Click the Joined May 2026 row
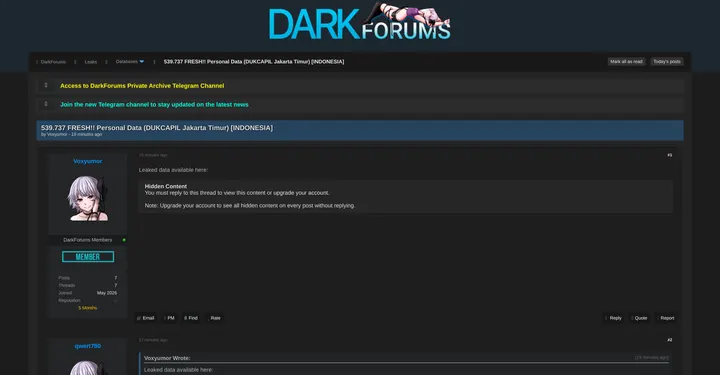Viewport: 720px width, 375px height. coord(87,293)
